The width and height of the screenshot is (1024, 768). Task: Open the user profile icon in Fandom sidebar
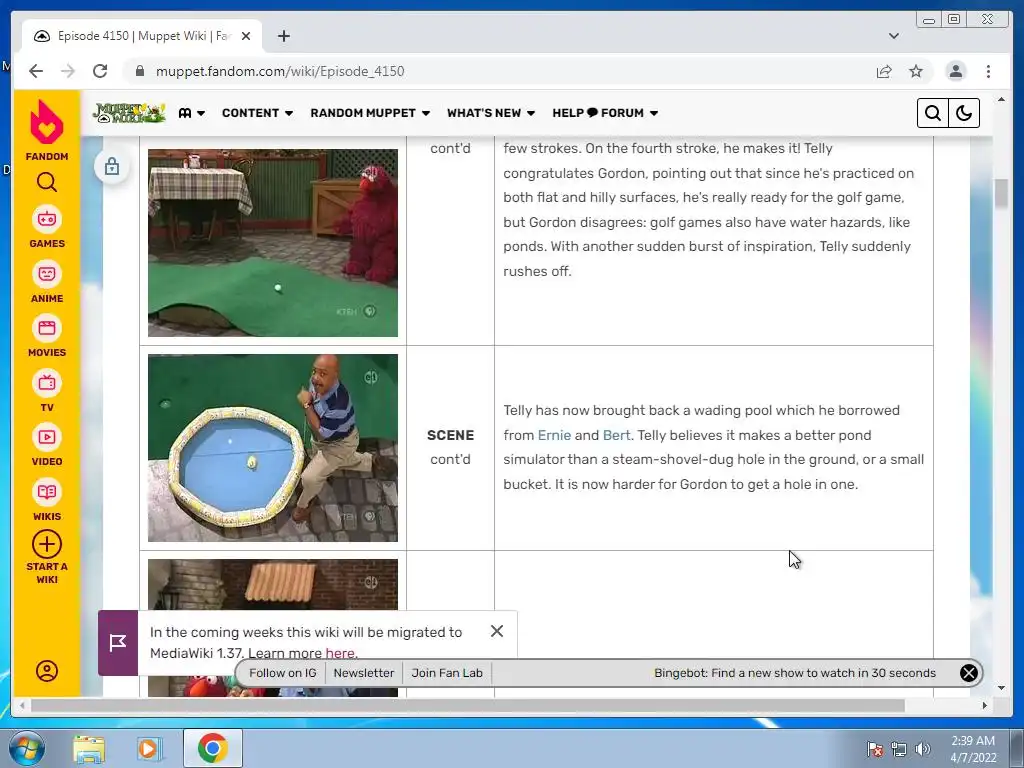46,671
